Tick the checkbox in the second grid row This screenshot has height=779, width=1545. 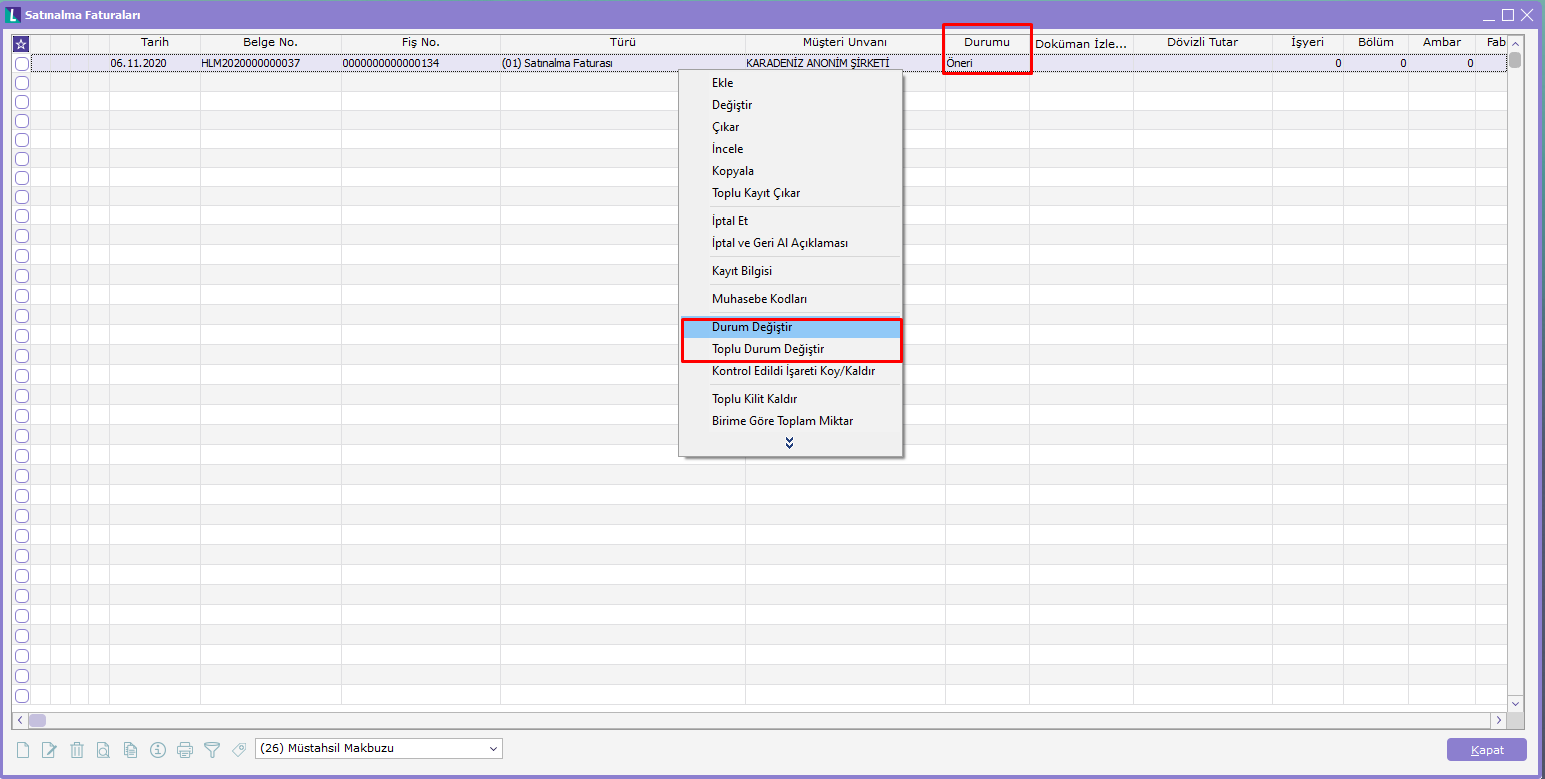[22, 82]
